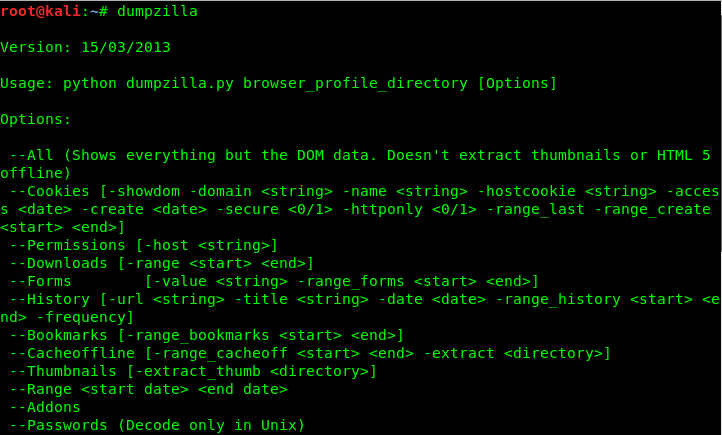Click the dumpzilla command word
722x435 pixels.
pos(157,12)
